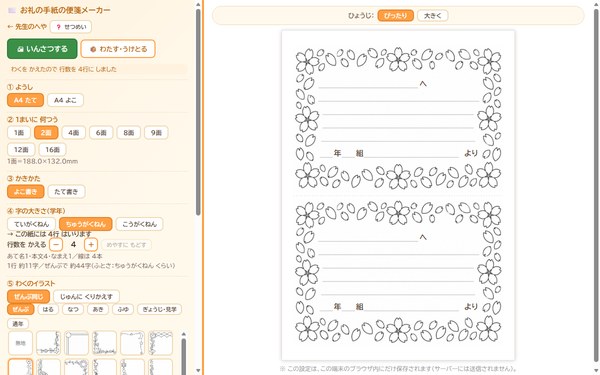This screenshot has height=375, width=600.
Task: Select A4 たて paper orientation
Action: pyautogui.click(x=25, y=100)
